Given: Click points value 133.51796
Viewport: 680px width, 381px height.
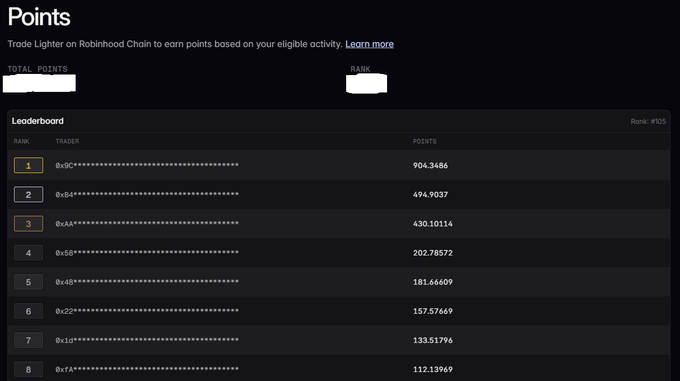Looking at the screenshot, I should coord(432,340).
